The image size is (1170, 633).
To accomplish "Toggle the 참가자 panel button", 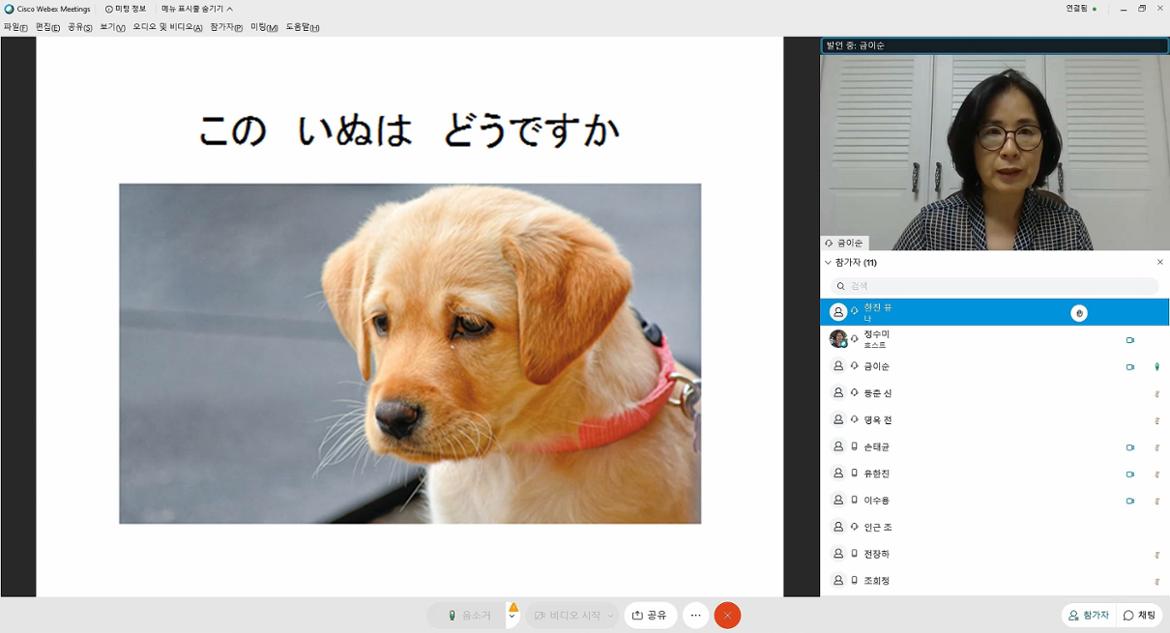I will click(x=1088, y=616).
